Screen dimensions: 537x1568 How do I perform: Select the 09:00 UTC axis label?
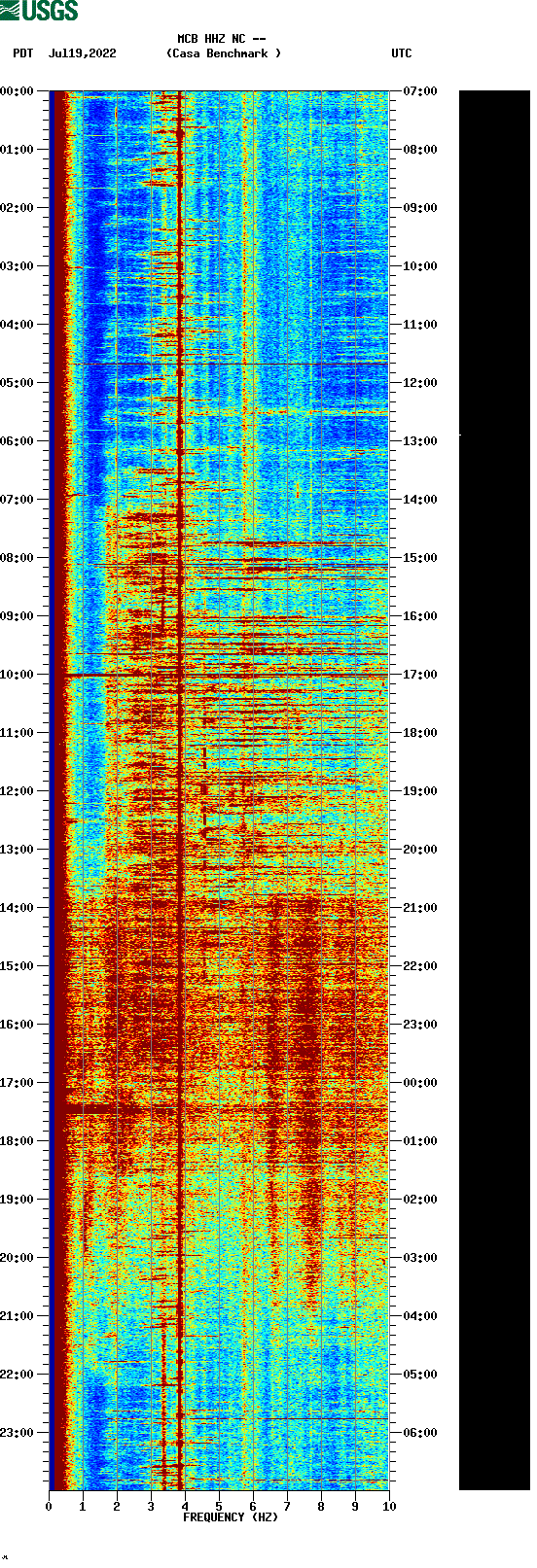coord(420,208)
